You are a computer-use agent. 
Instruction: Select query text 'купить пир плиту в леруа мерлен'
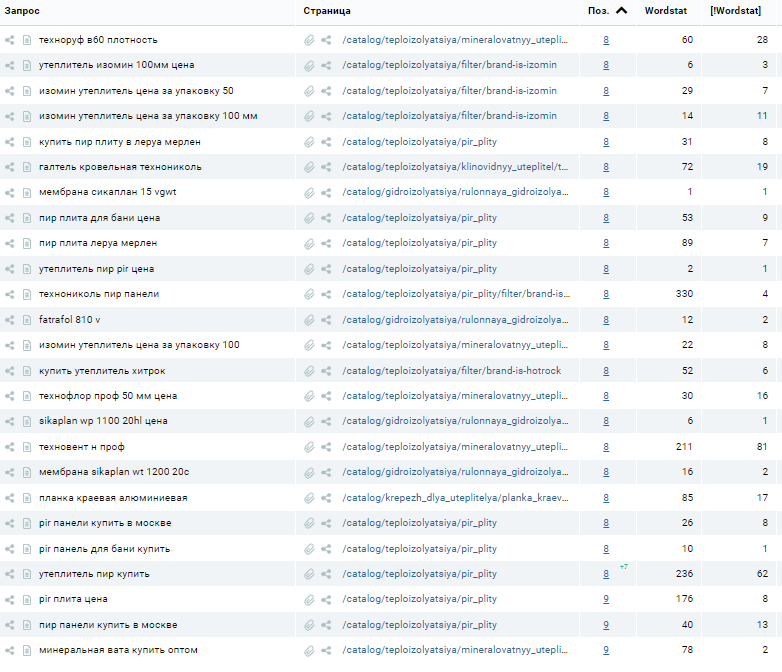click(x=120, y=142)
